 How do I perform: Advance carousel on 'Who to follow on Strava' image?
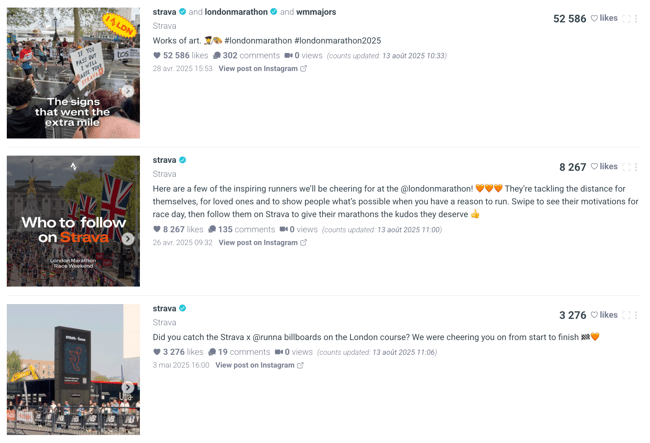(x=128, y=239)
